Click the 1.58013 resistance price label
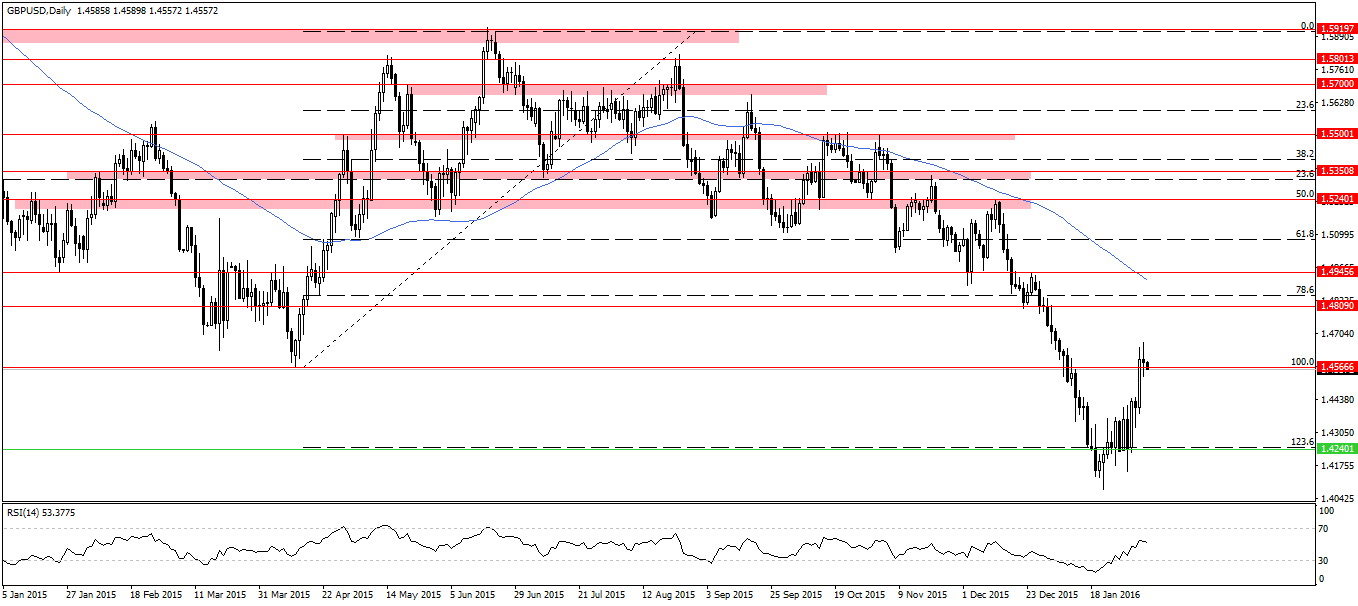The height and width of the screenshot is (606, 1358). coord(1337,59)
